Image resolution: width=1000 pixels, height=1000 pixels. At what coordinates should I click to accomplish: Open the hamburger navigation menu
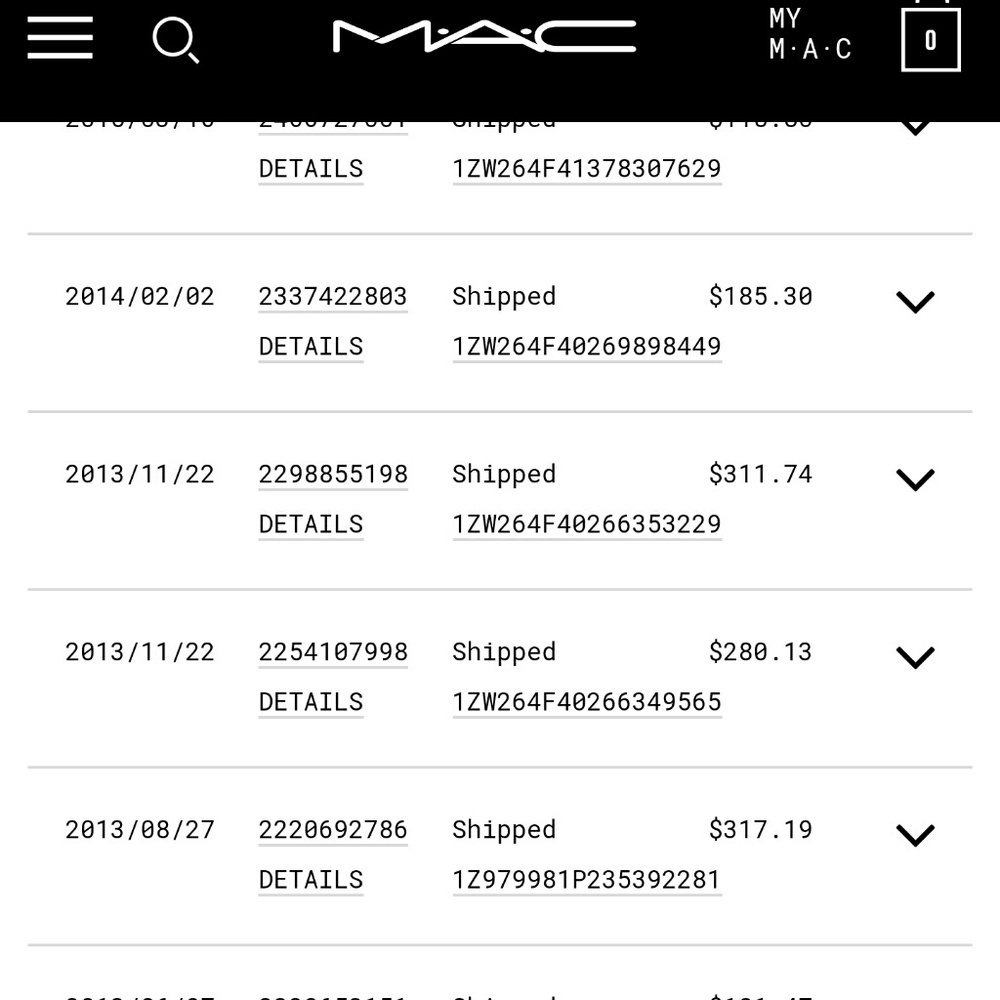tap(59, 37)
